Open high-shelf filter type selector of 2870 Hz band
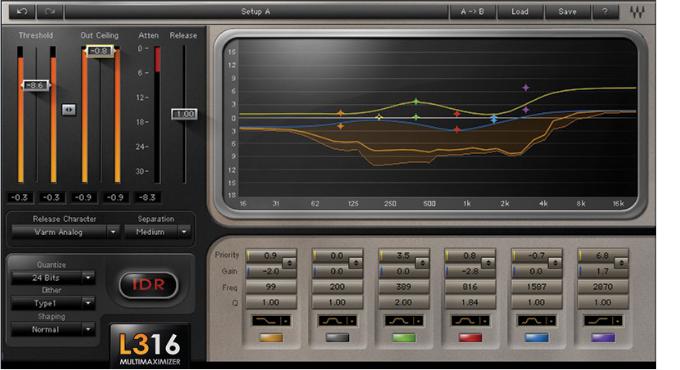Image resolution: width=680 pixels, height=370 pixels. pyautogui.click(x=603, y=321)
